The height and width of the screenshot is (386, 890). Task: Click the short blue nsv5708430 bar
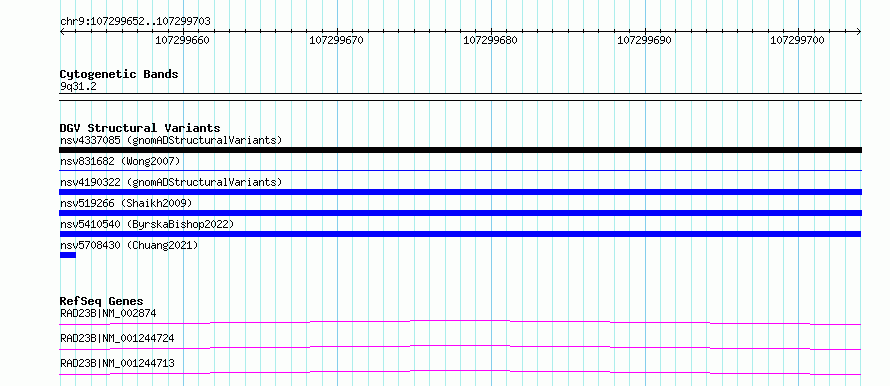click(x=68, y=255)
